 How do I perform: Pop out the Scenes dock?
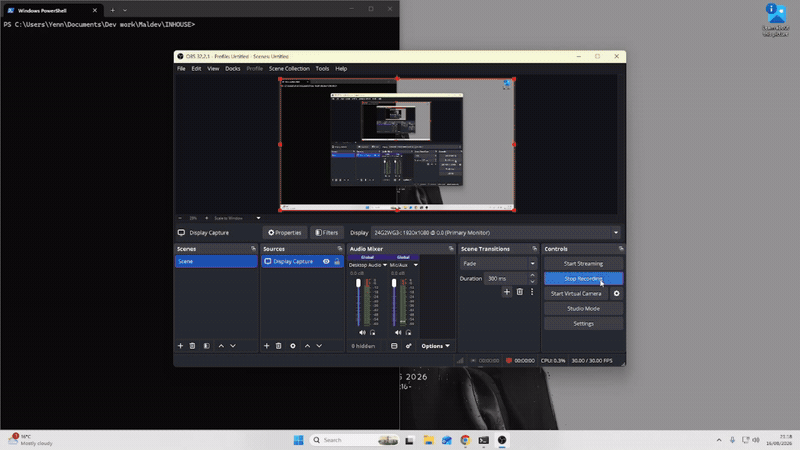click(253, 248)
